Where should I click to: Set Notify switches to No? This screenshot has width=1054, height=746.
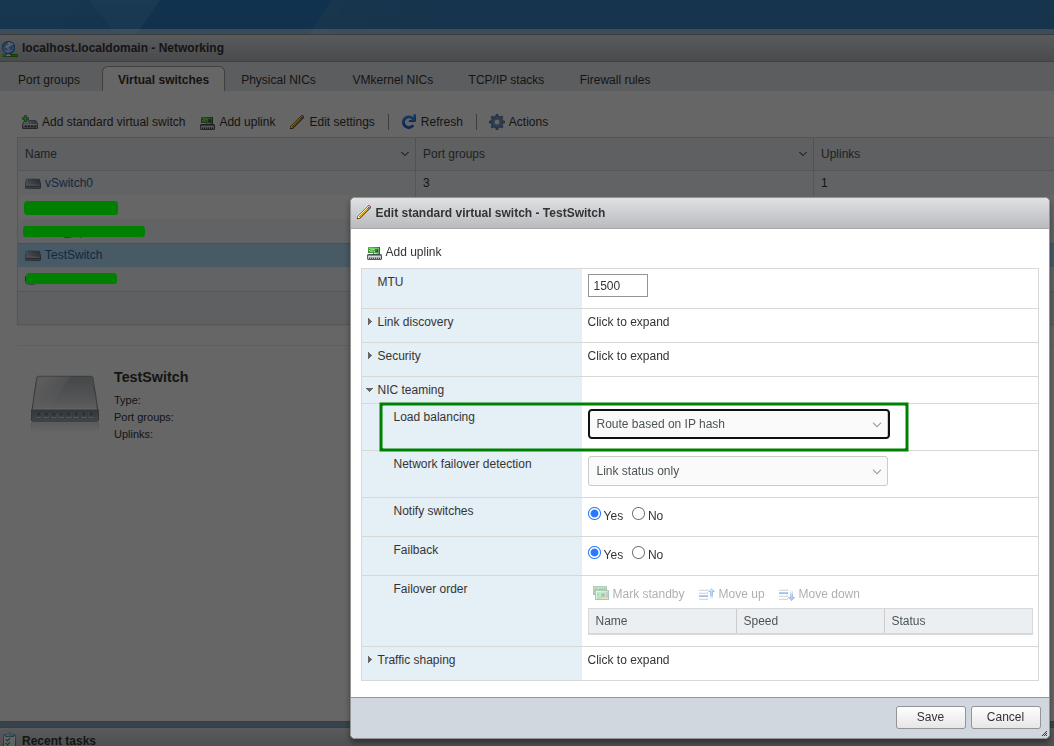(639, 514)
